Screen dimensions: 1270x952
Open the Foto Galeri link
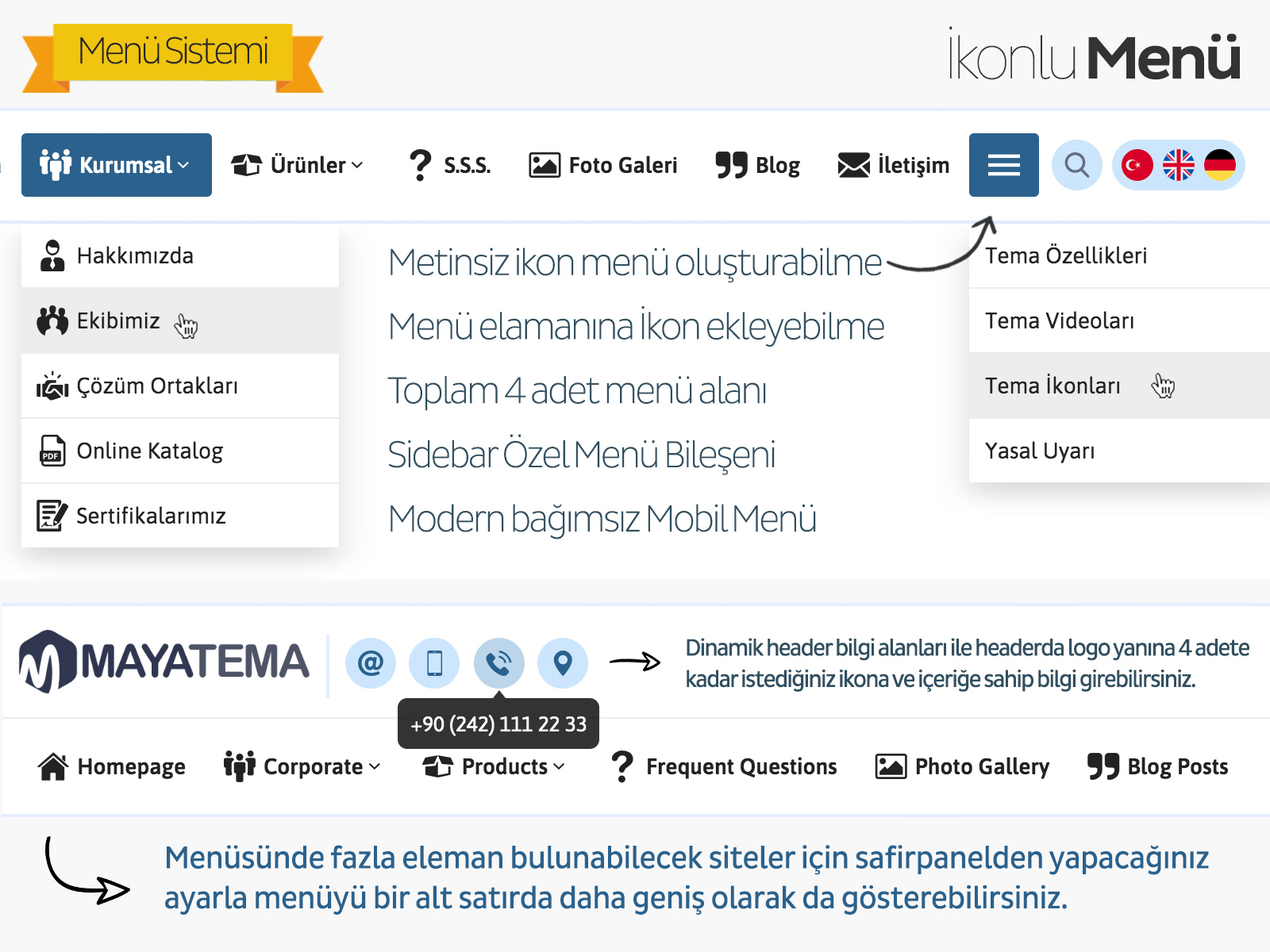(x=623, y=165)
